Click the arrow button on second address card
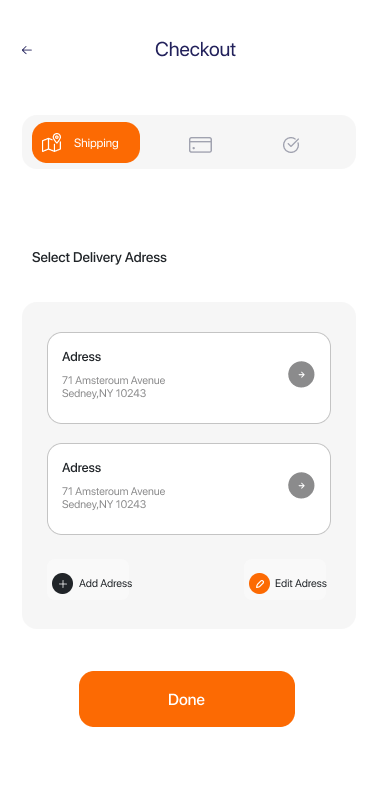This screenshot has height=812, width=375. tap(301, 485)
